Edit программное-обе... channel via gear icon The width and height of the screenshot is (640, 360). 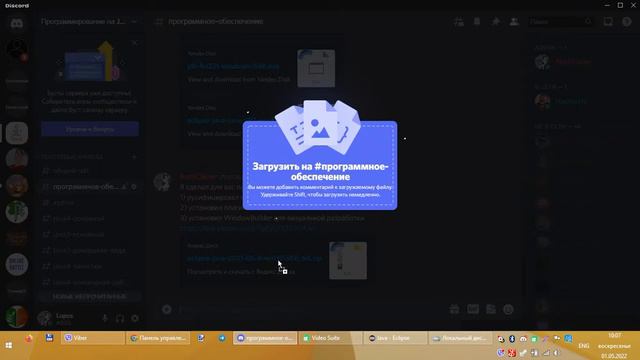click(x=134, y=187)
